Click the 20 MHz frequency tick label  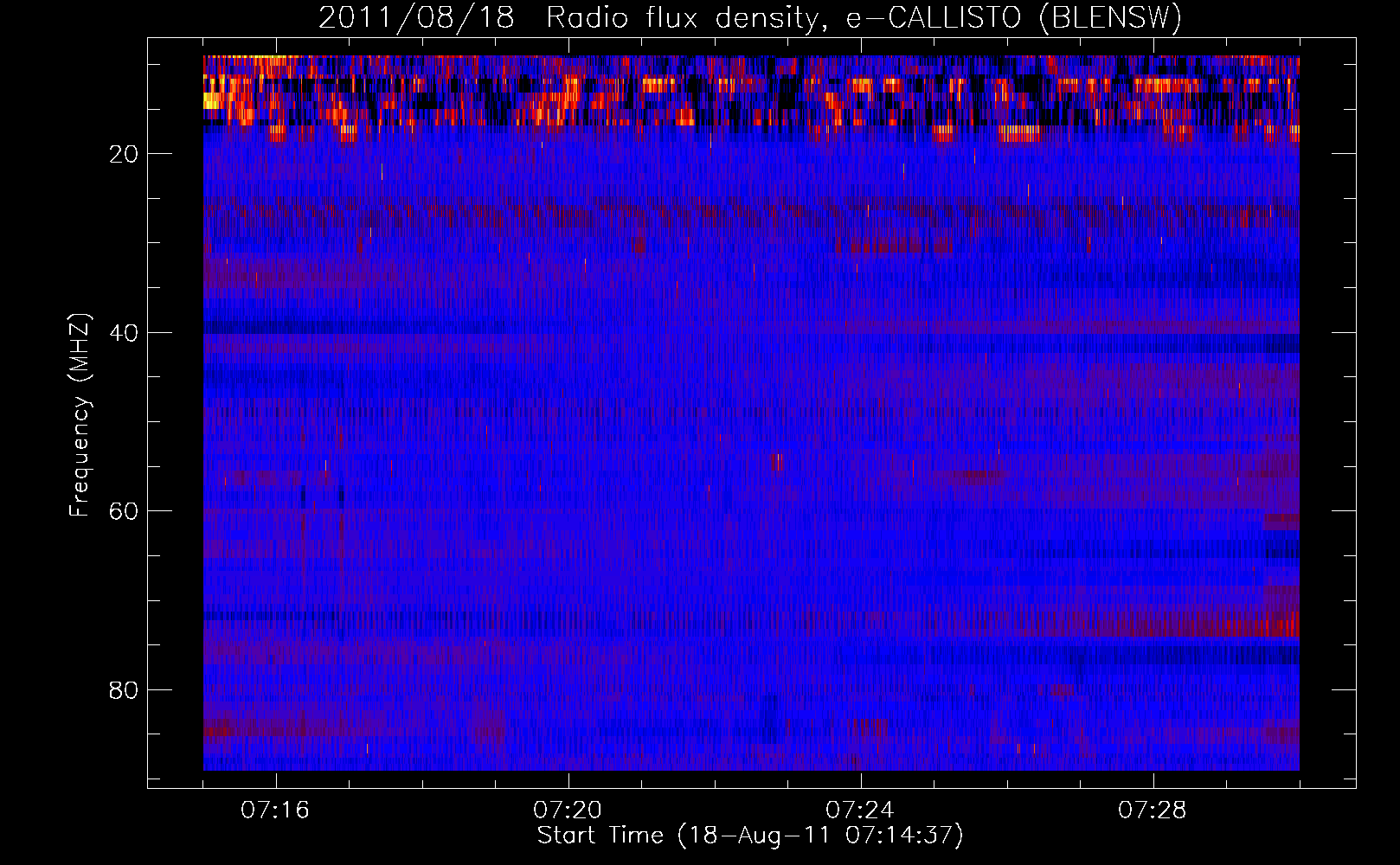tap(125, 154)
